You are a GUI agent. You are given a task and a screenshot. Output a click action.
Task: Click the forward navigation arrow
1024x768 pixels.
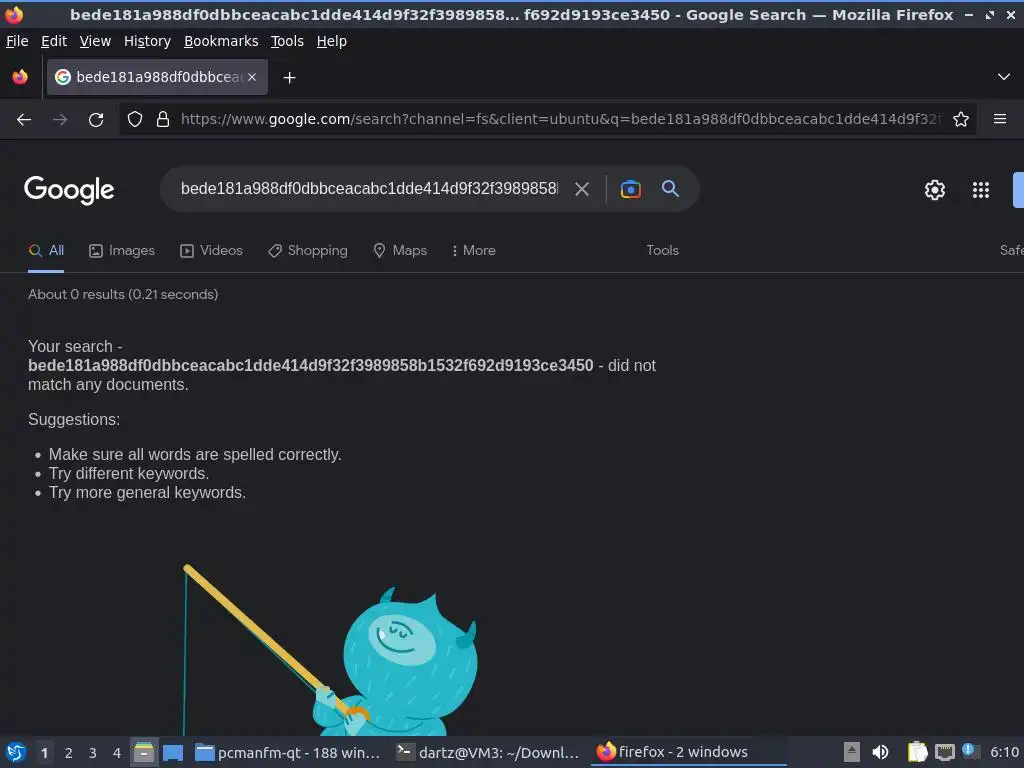[60, 120]
